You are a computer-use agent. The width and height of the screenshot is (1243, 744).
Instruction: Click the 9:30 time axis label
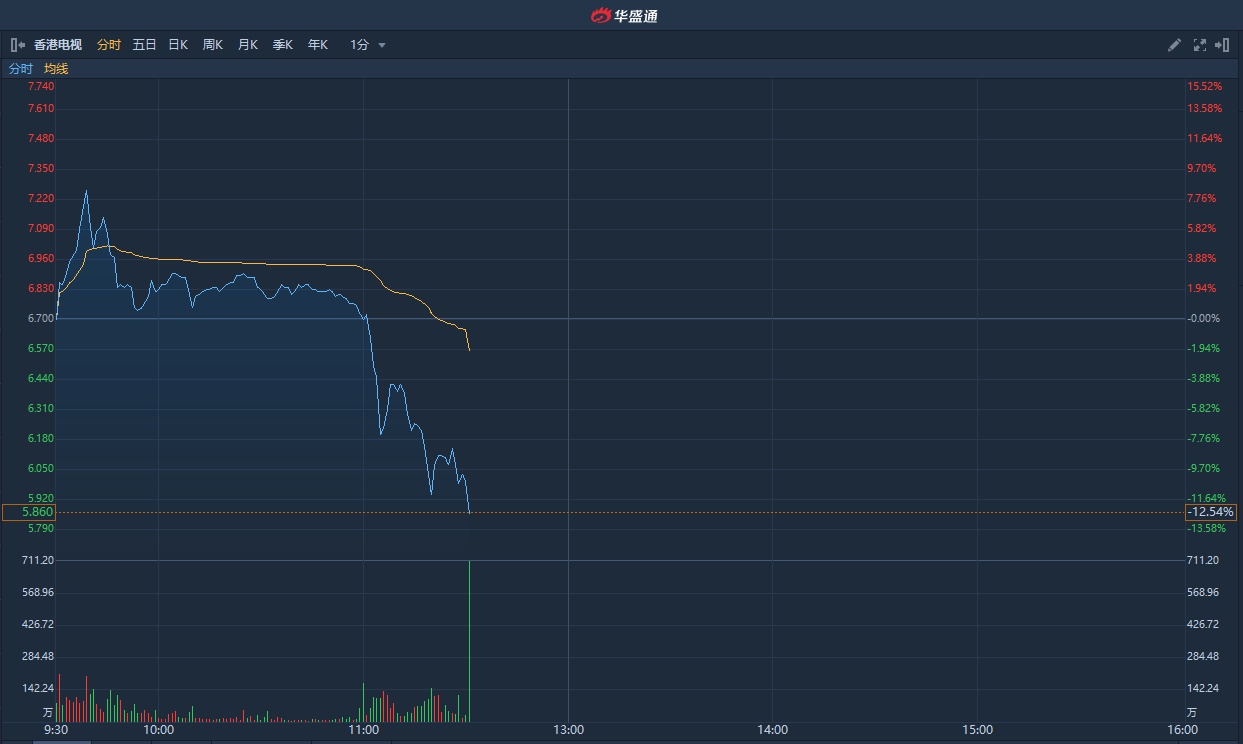56,730
